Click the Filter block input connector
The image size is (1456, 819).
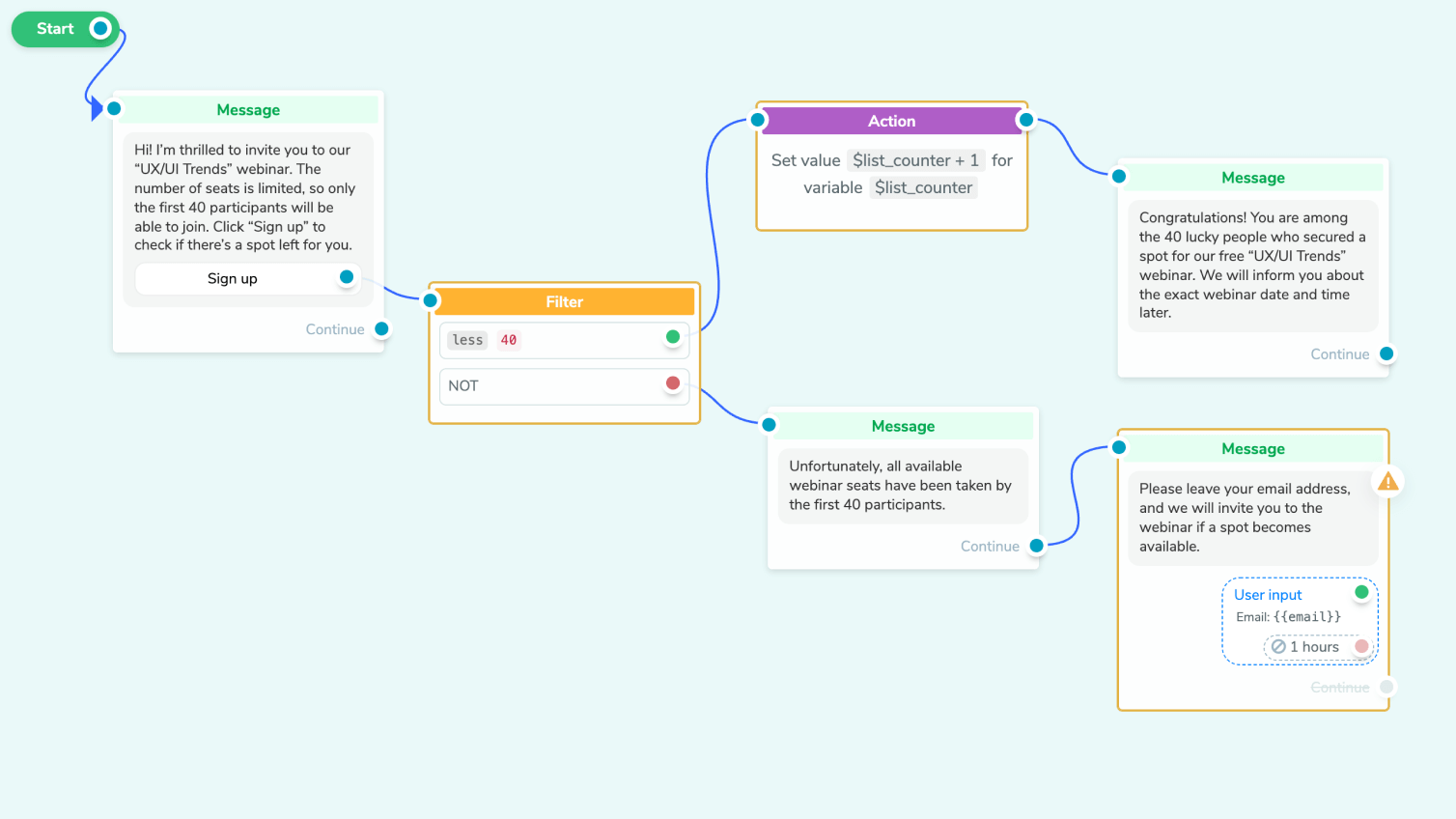(432, 300)
